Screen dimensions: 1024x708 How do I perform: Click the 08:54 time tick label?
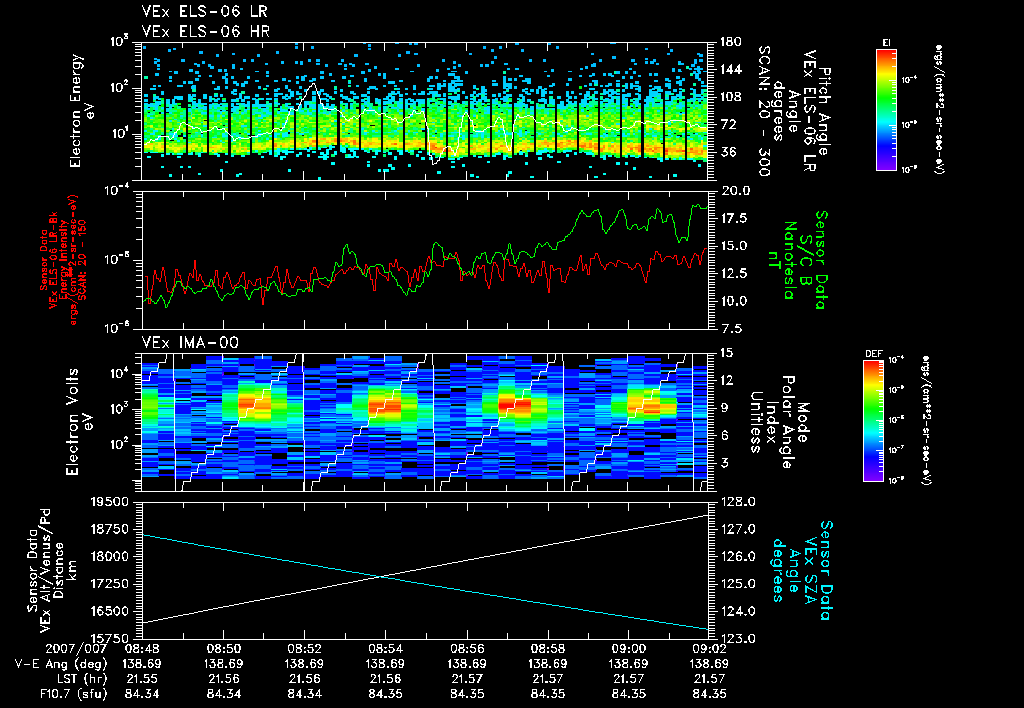click(x=385, y=649)
